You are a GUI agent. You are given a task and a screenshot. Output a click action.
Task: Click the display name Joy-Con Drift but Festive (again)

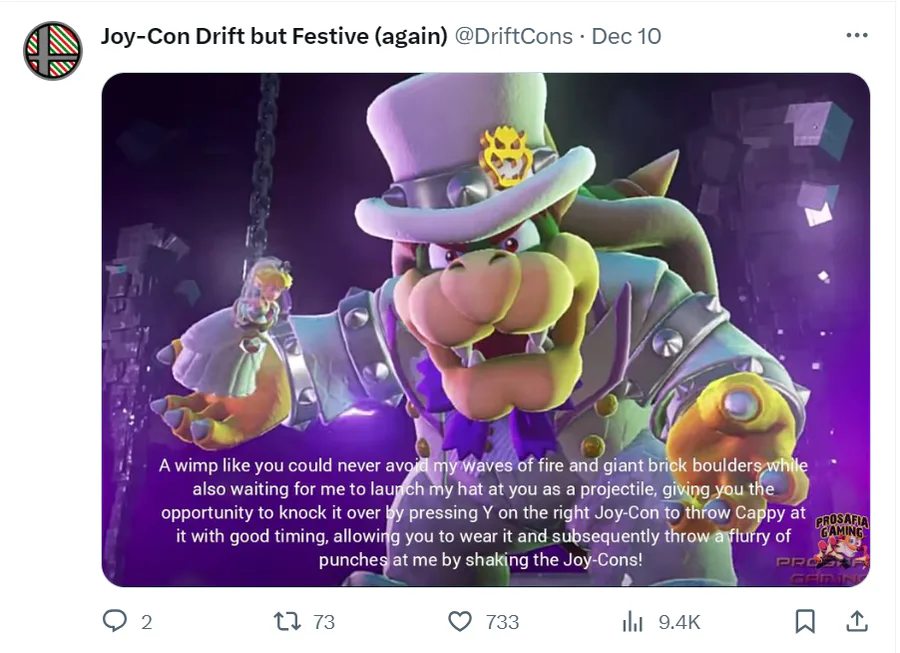pos(274,36)
